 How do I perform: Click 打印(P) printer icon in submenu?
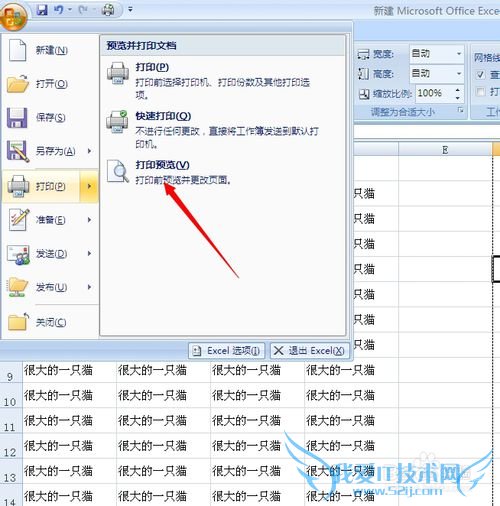point(118,73)
